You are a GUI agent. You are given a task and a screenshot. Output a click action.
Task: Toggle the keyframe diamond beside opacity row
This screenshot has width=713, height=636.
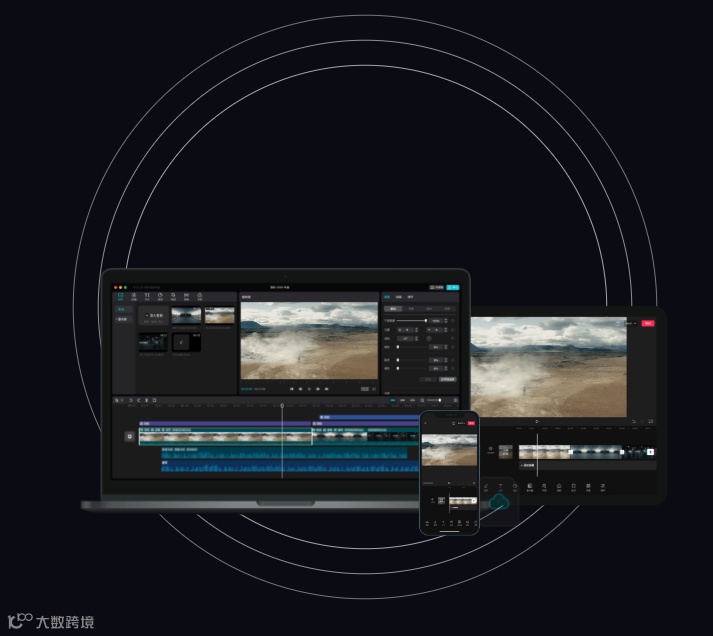pos(452,321)
